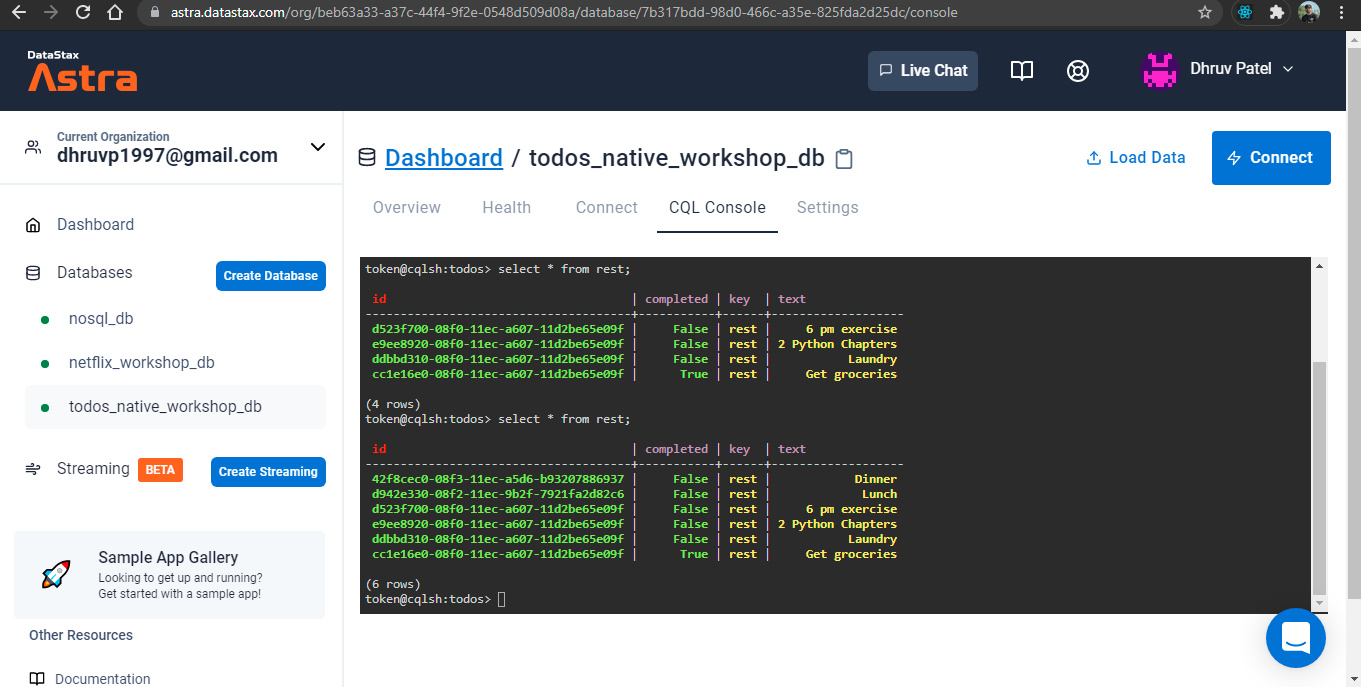Click the organization people icon
Viewport: 1361px width, 687px height.
click(x=34, y=147)
